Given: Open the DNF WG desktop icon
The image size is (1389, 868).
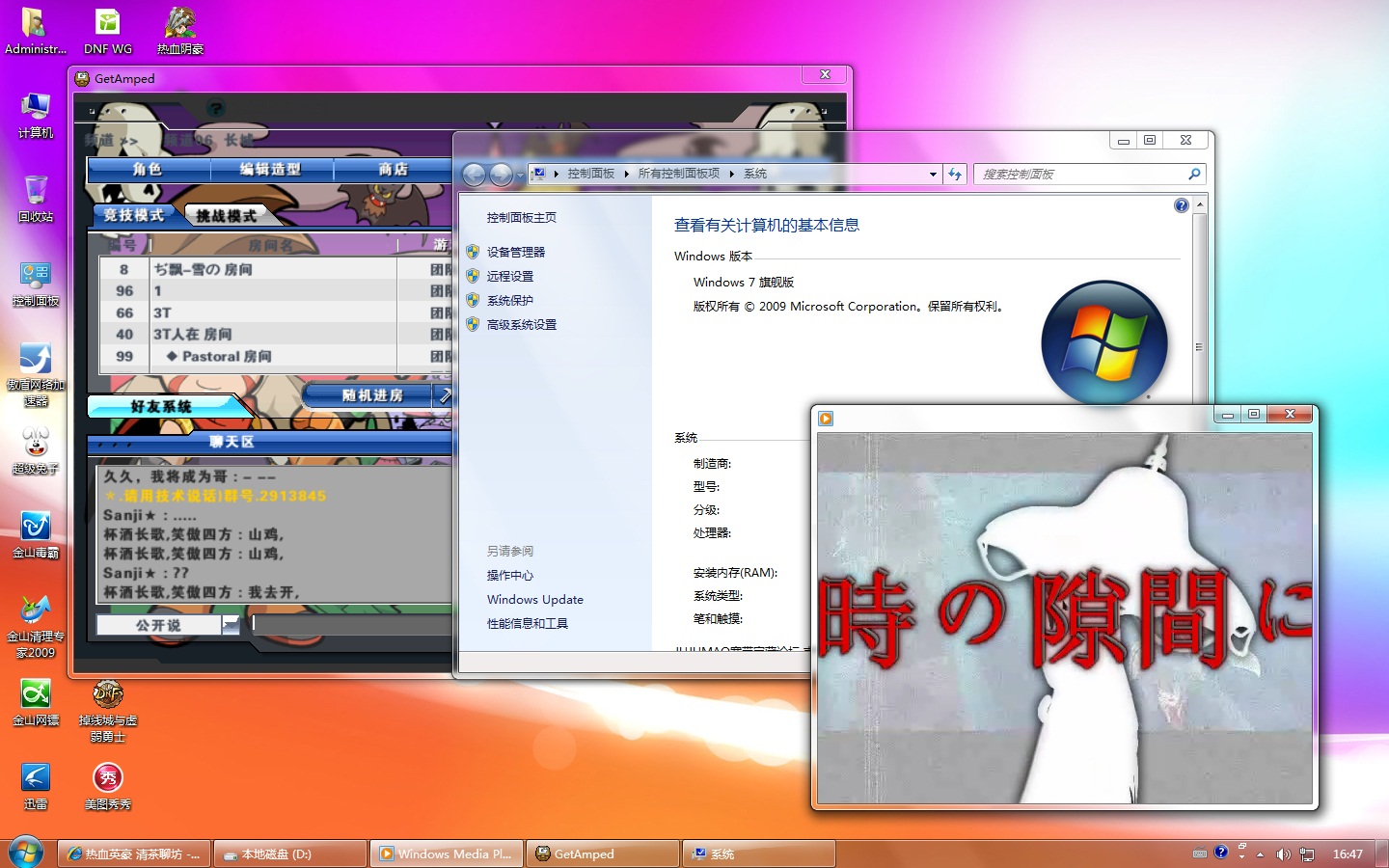Looking at the screenshot, I should pos(108,28).
